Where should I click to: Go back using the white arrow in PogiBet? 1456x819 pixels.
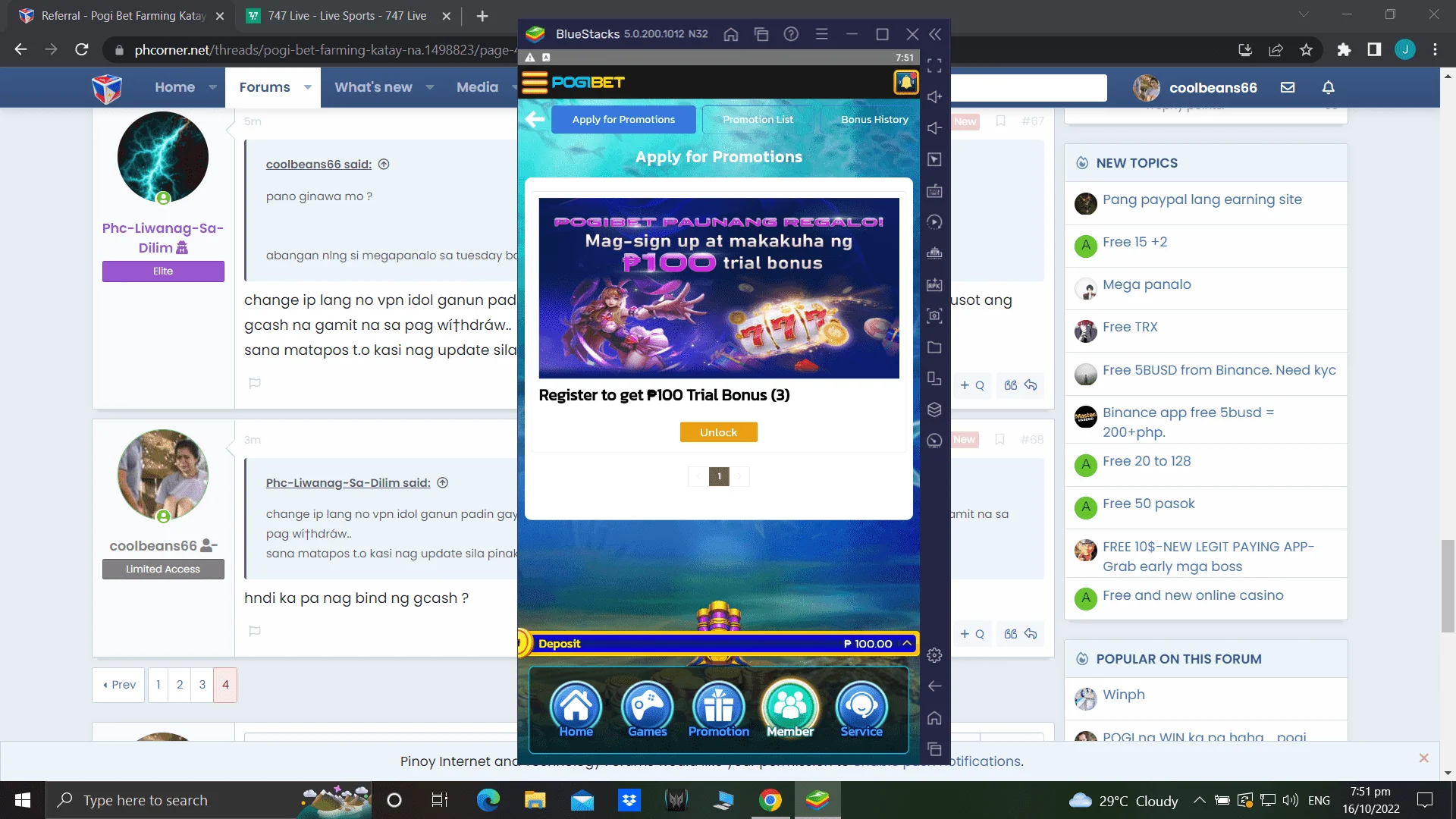coord(535,119)
